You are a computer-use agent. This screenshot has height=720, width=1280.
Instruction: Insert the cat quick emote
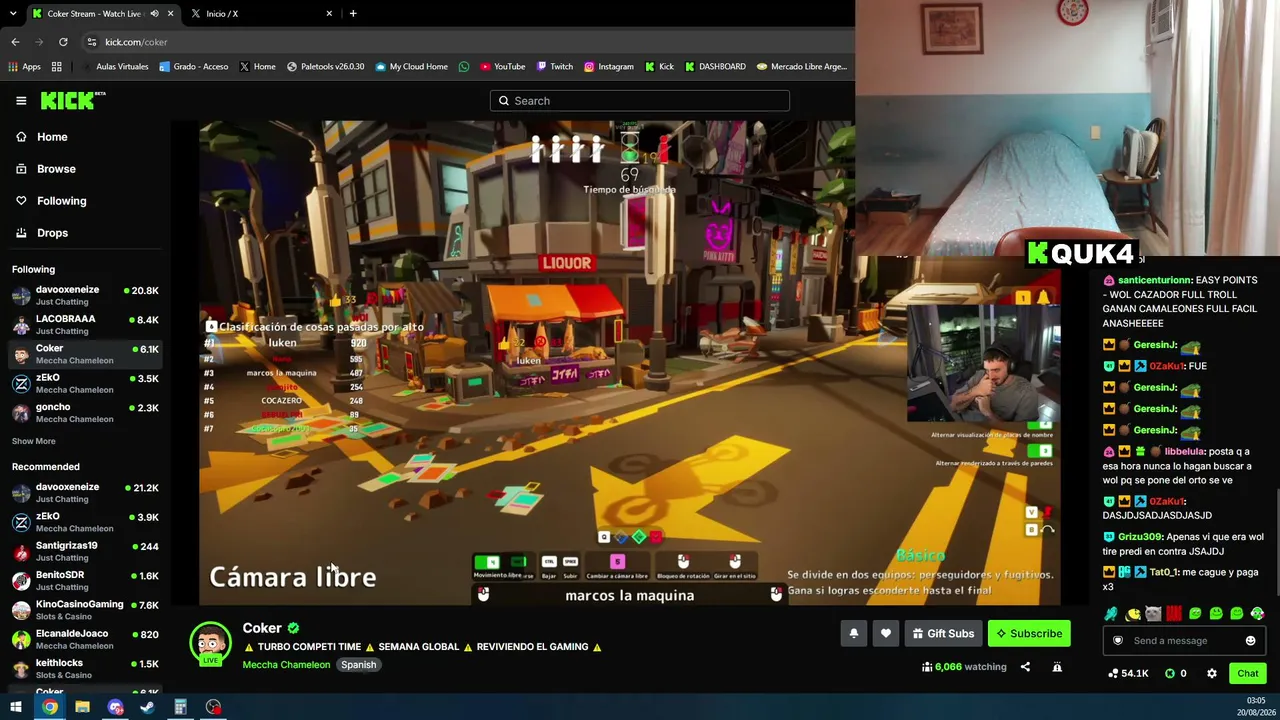(1153, 614)
